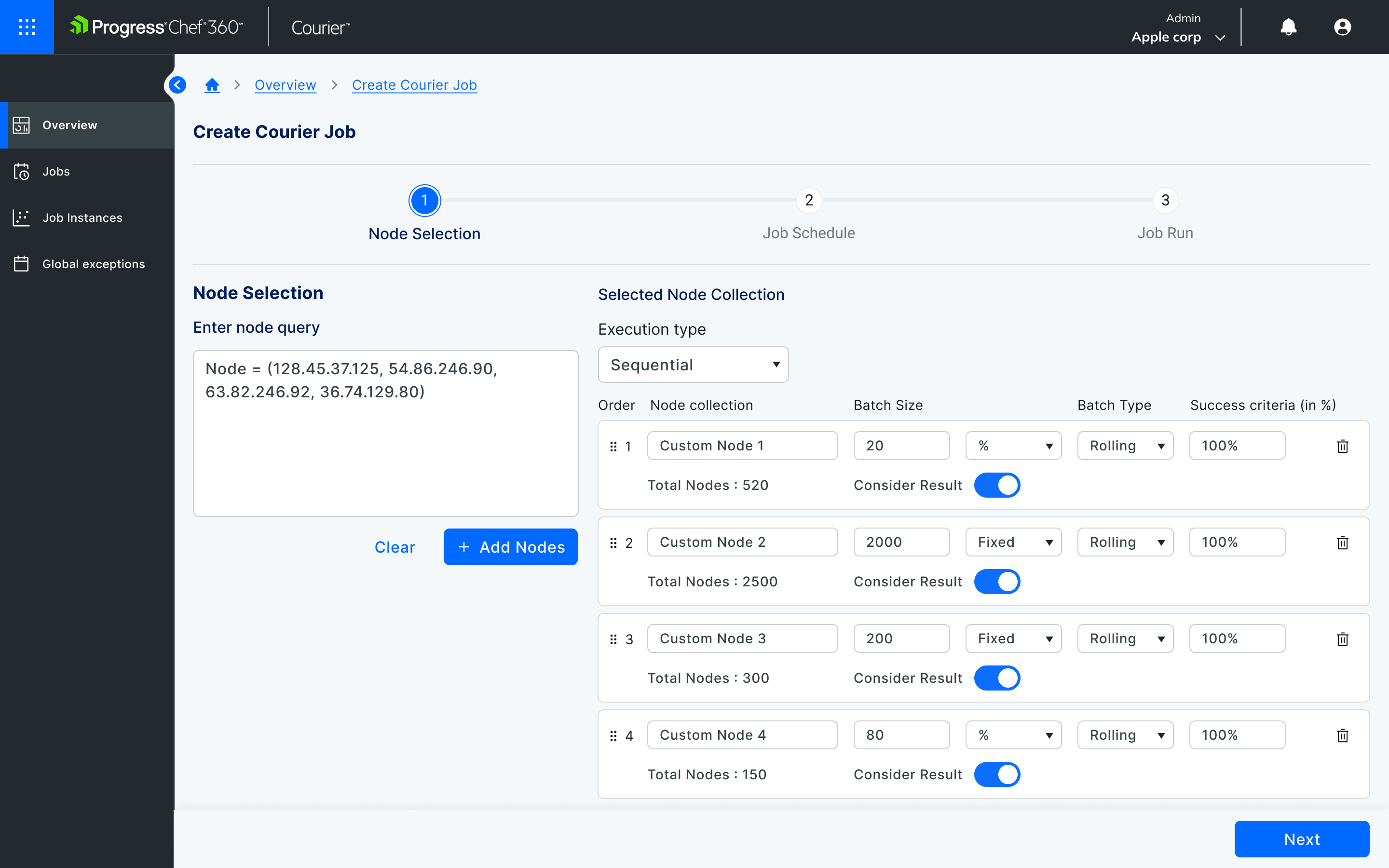Click the user account profile icon
This screenshot has width=1389, height=868.
pos(1343,27)
